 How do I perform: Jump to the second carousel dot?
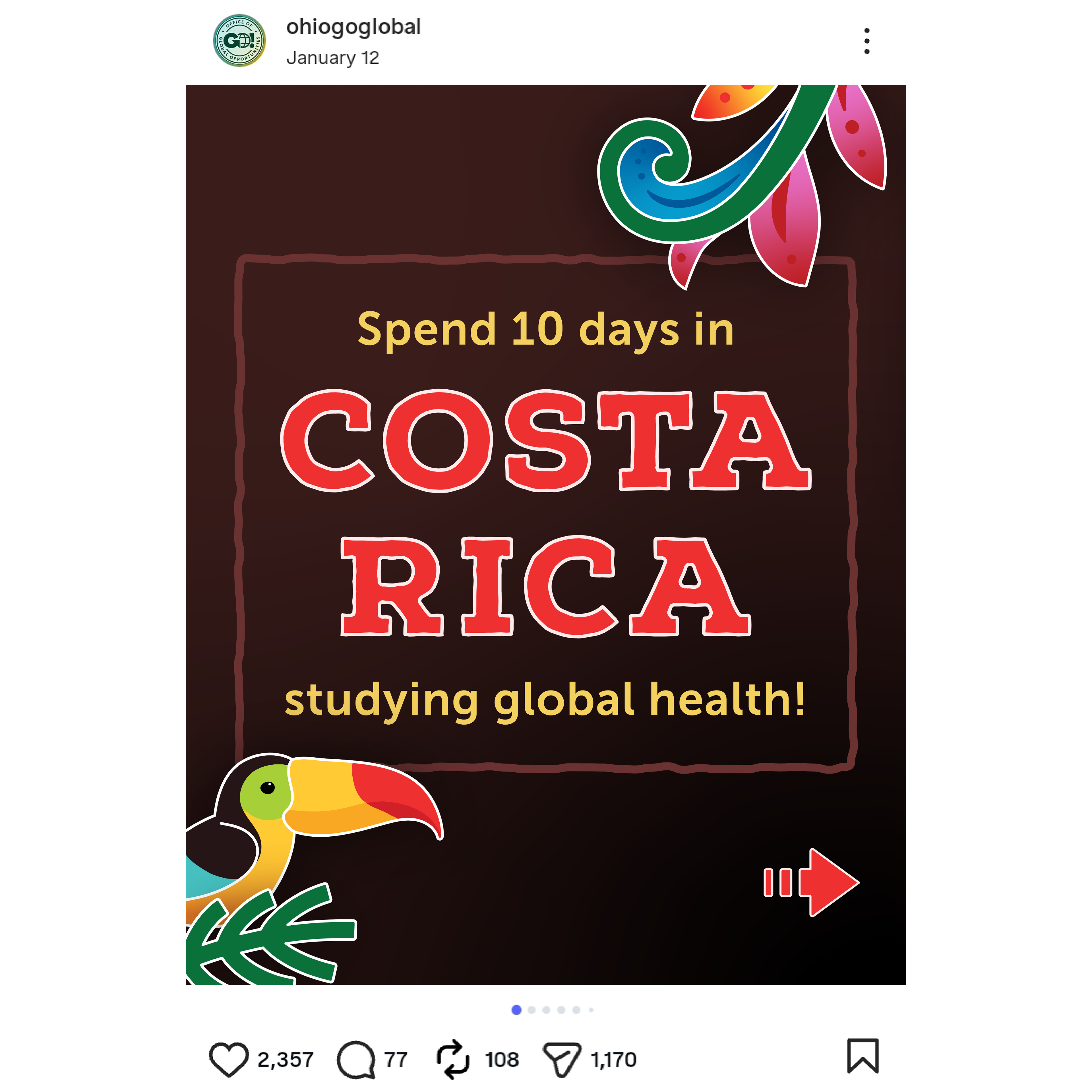[531, 1010]
